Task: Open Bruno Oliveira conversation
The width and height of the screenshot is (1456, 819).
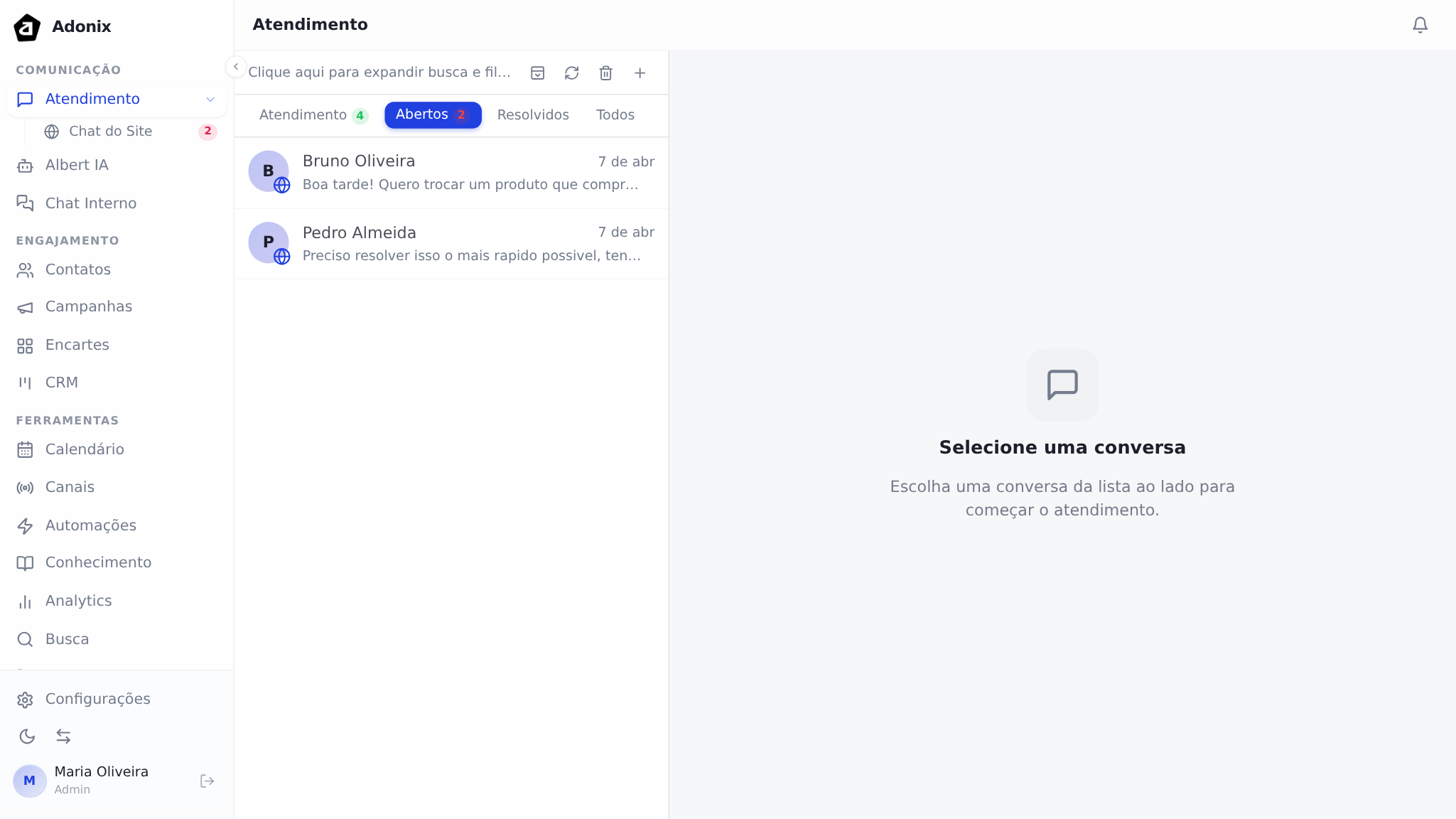Action: [451, 173]
